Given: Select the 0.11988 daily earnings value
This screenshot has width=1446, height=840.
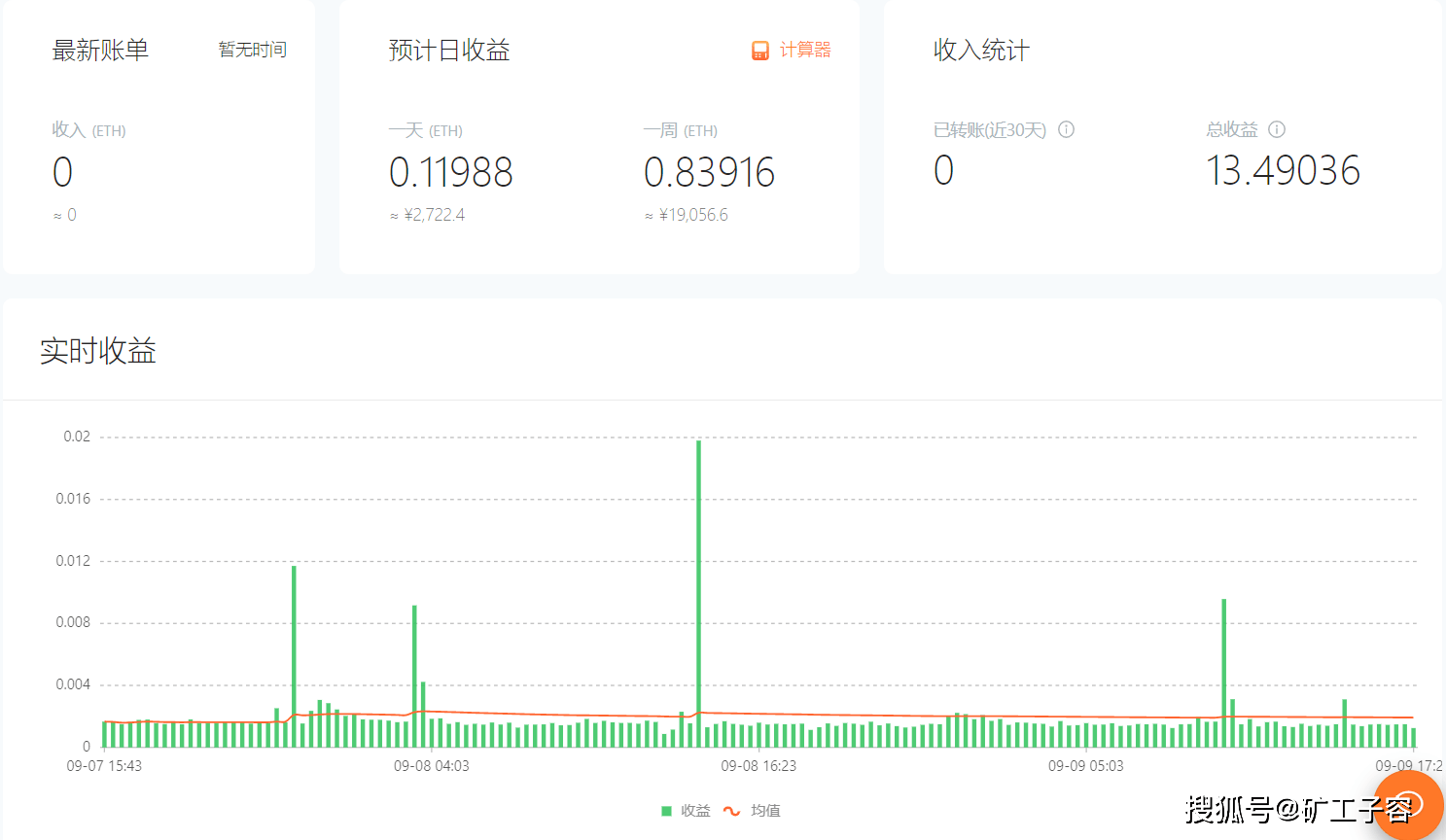Looking at the screenshot, I should [x=450, y=173].
